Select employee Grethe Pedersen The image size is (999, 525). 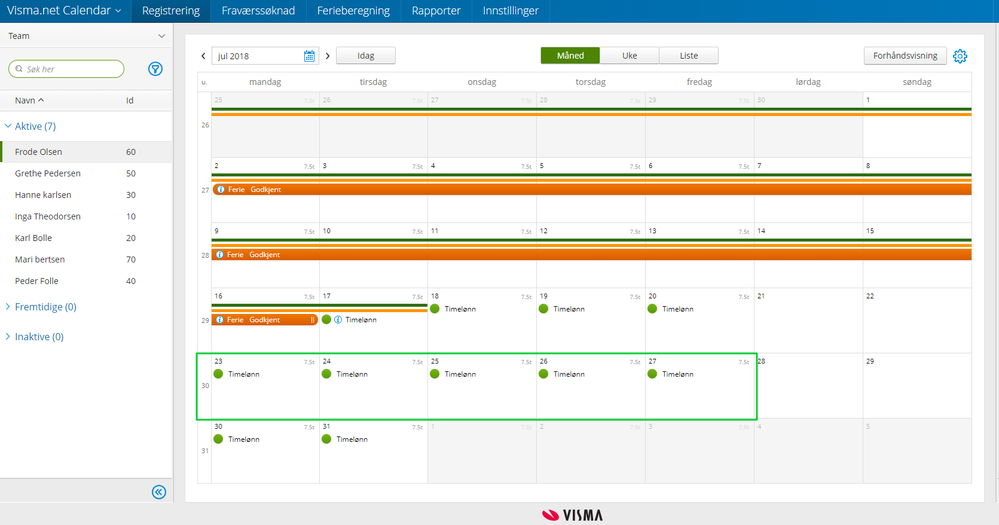click(86, 173)
